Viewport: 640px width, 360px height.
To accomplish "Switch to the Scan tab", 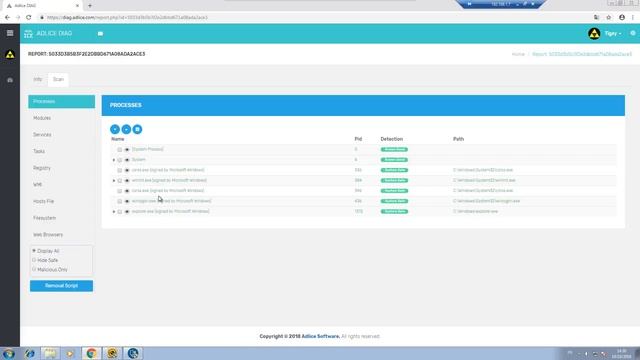I will [x=58, y=79].
